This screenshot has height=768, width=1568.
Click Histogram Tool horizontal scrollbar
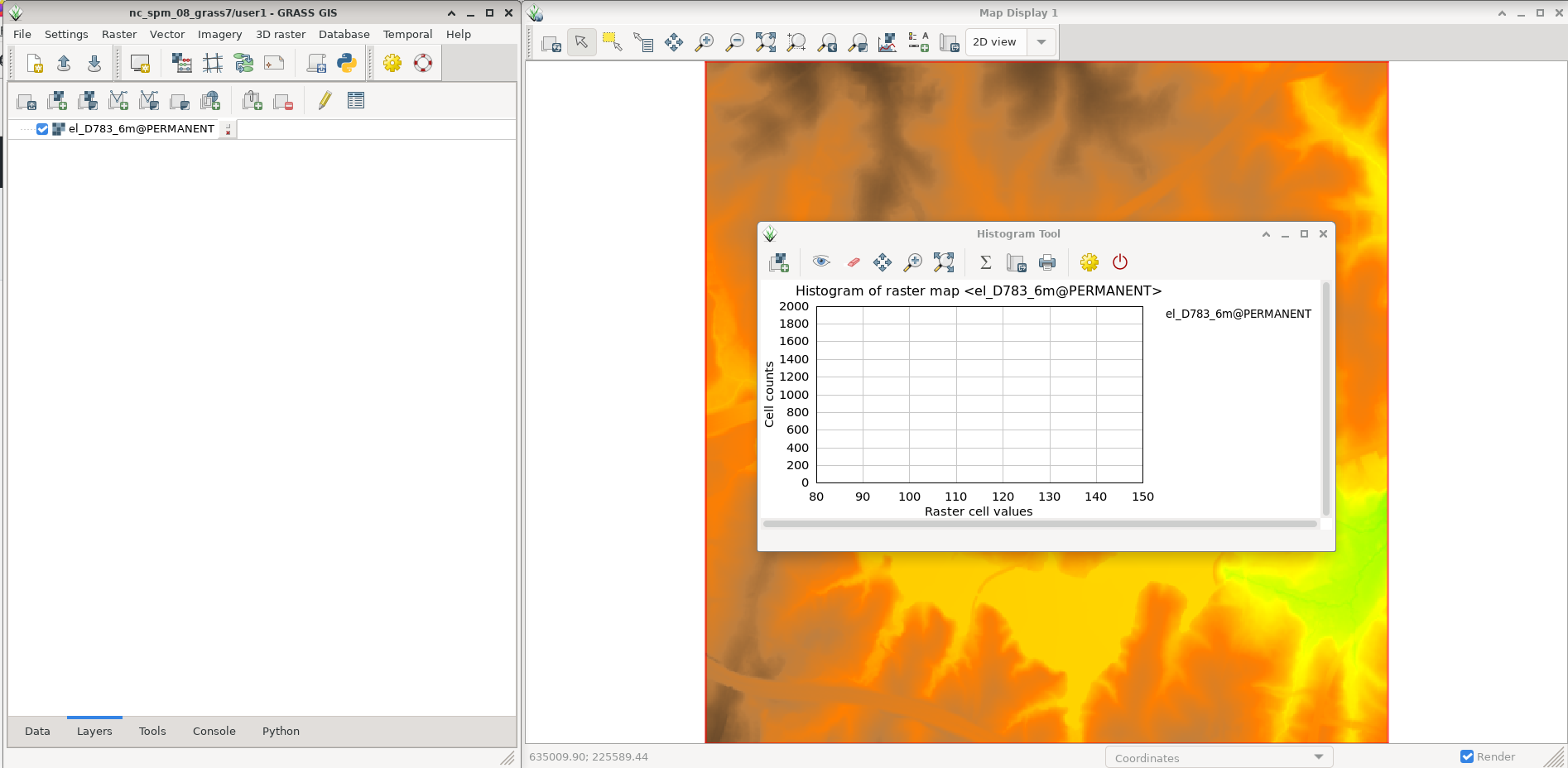click(1040, 524)
